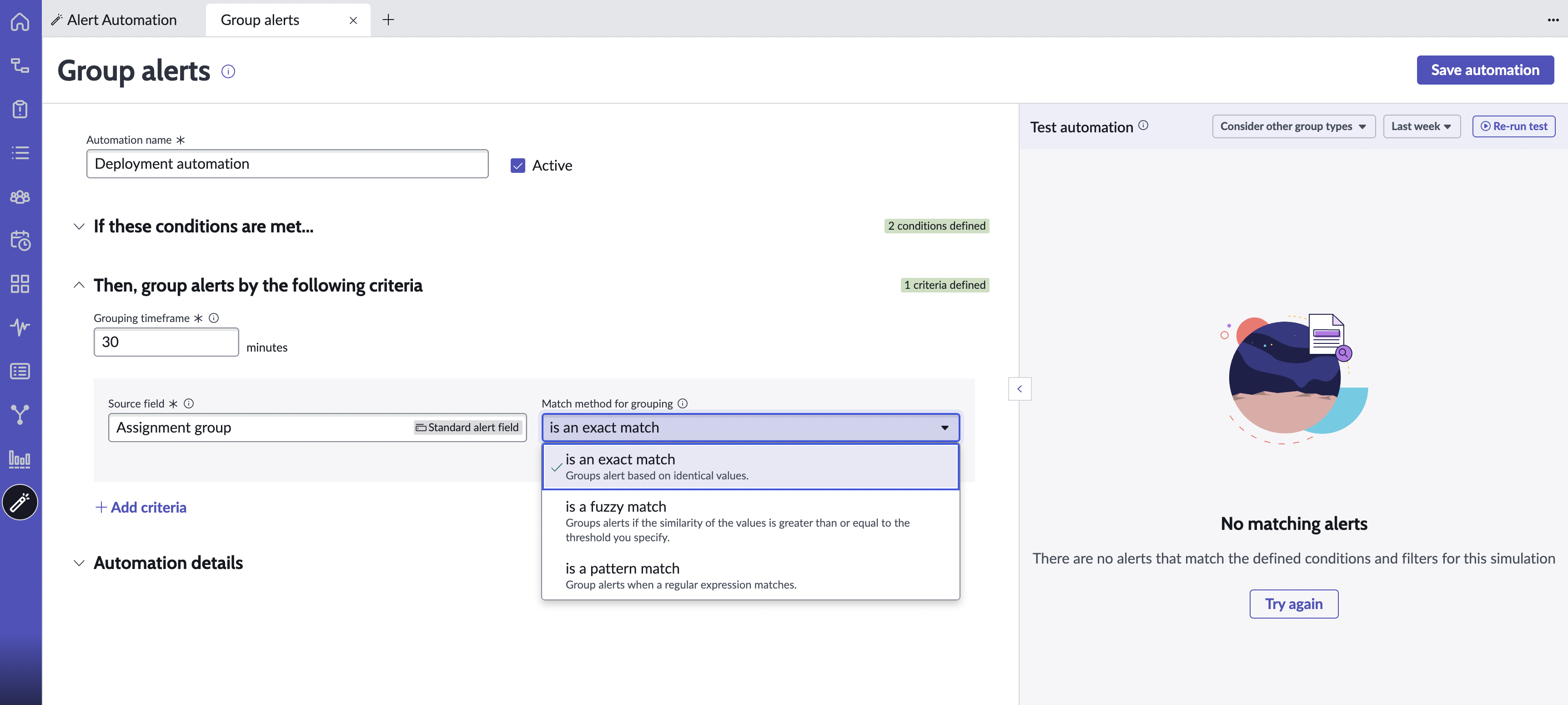Open the service hierarchy sidebar icon
The width and height of the screenshot is (1568, 705).
(x=20, y=65)
